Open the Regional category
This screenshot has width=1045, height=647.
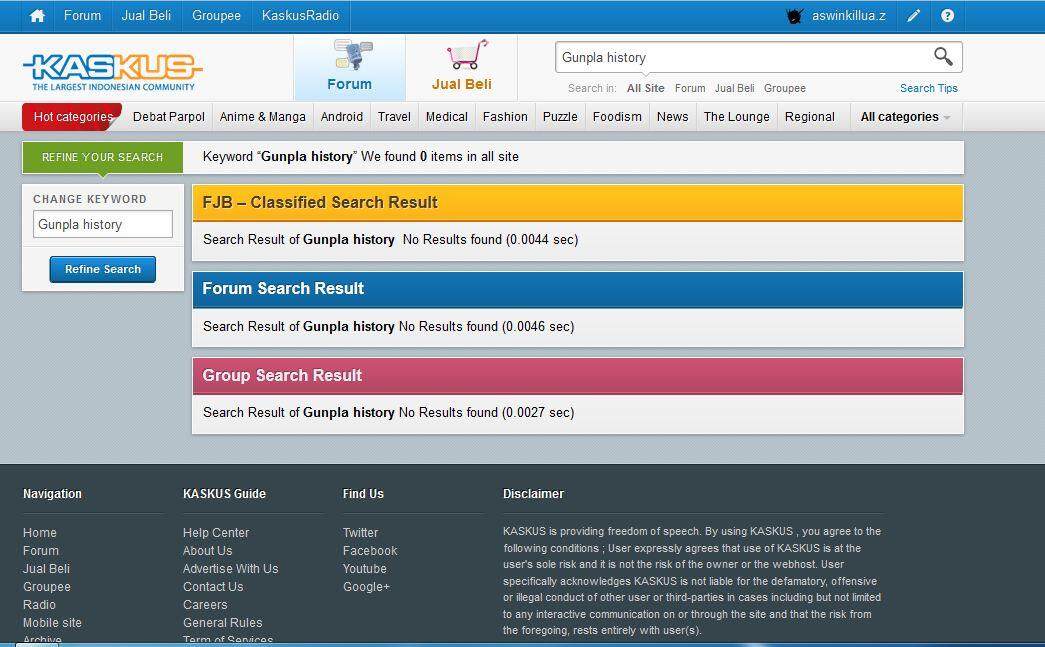(x=809, y=117)
